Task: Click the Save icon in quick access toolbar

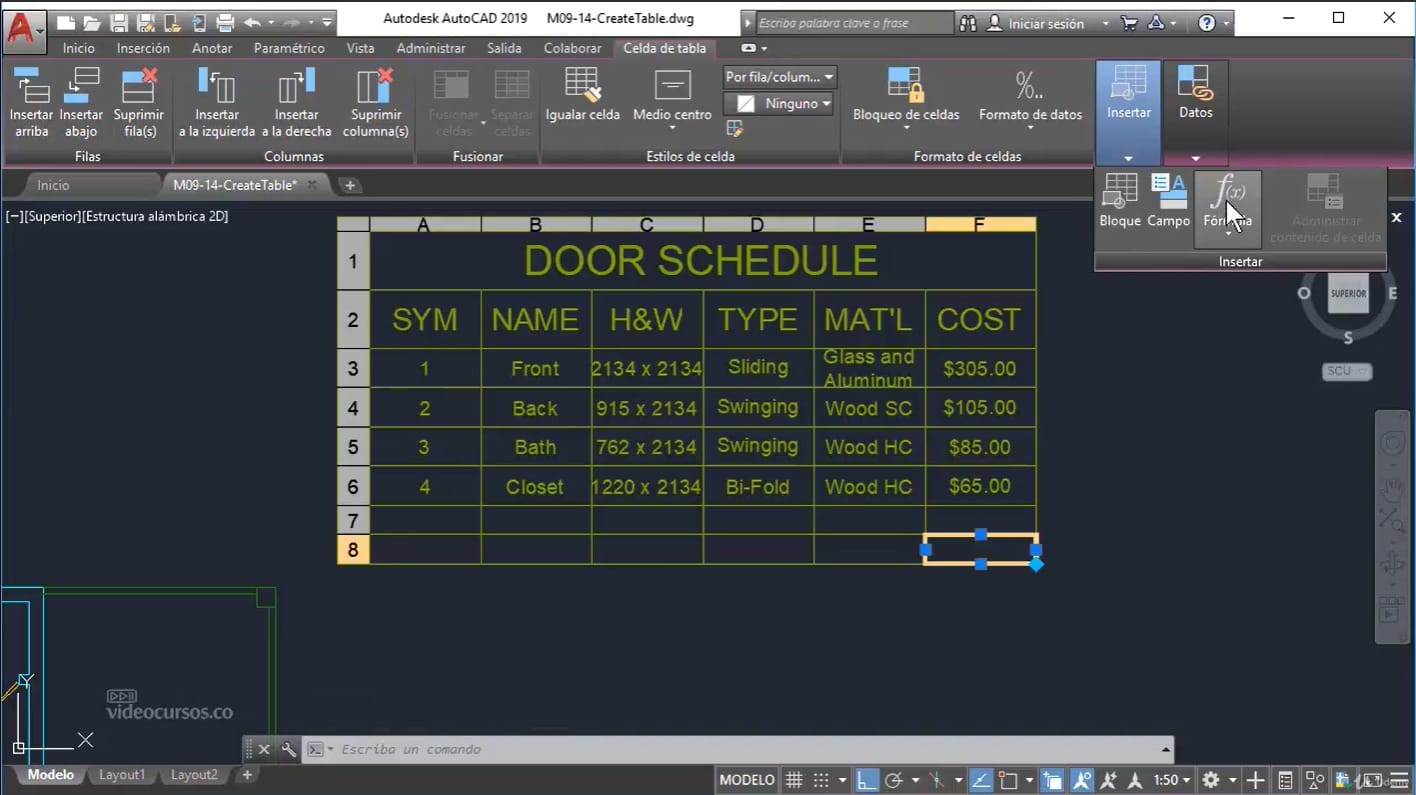Action: 119,23
